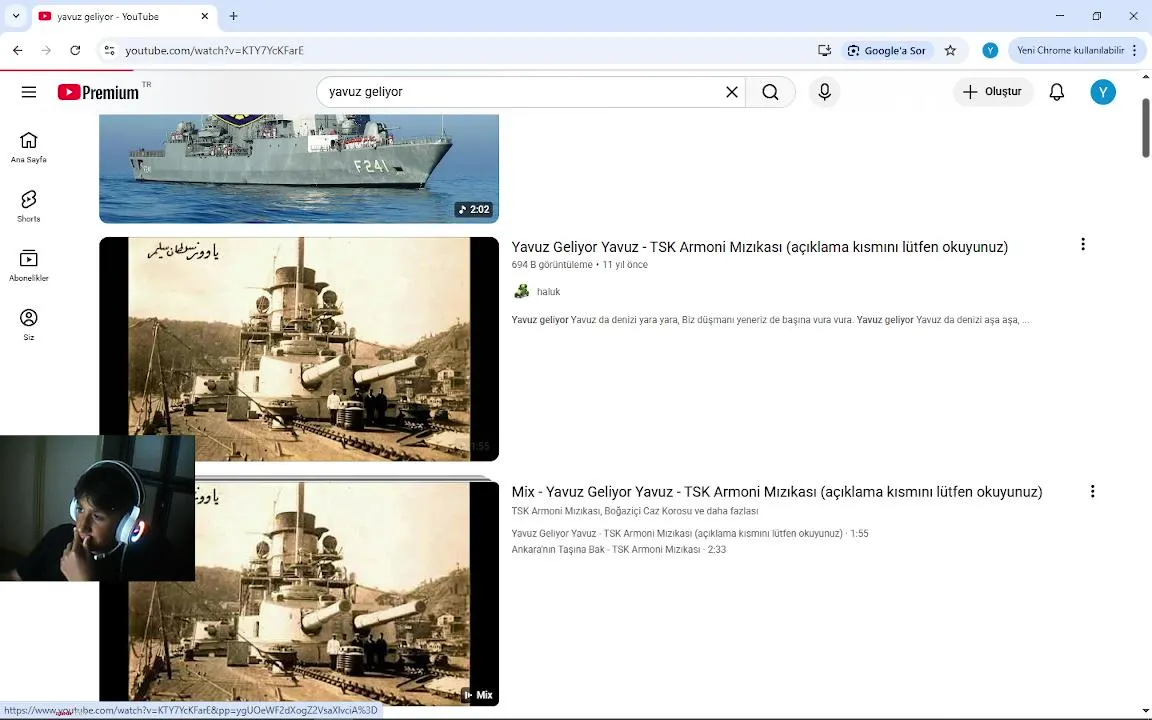The width and height of the screenshot is (1152, 720).
Task: Click the vertical page scrollbar thumb
Action: (1145, 128)
